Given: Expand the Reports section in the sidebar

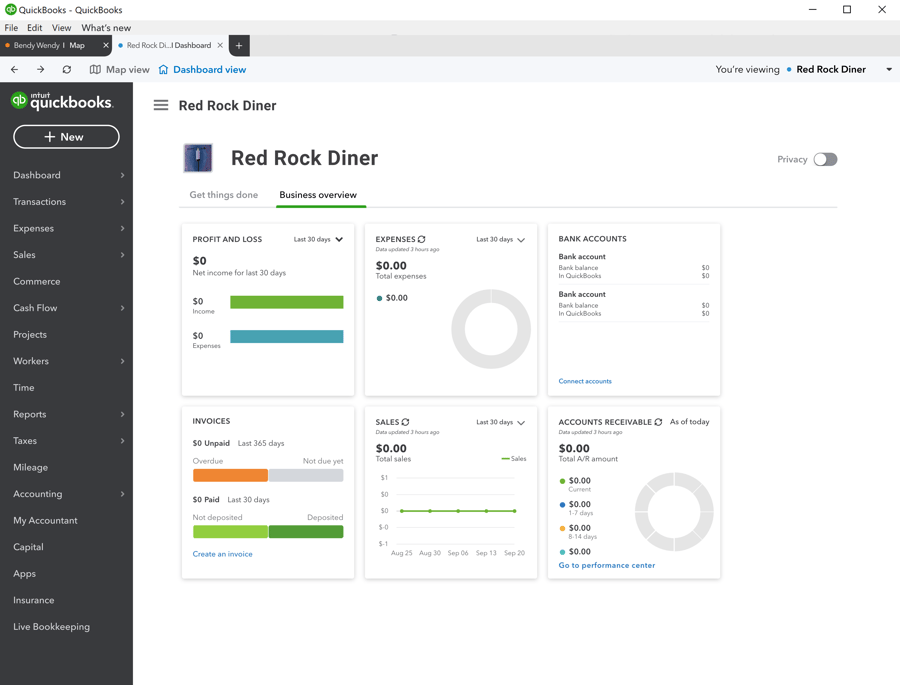Looking at the screenshot, I should click(x=66, y=414).
